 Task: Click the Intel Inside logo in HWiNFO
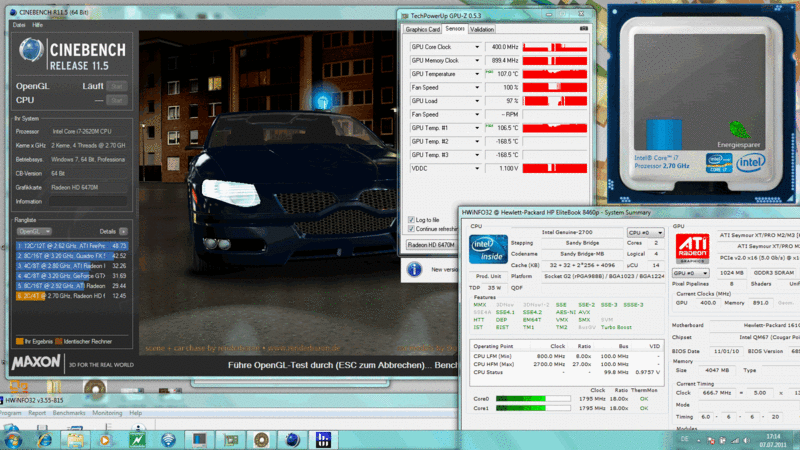(x=488, y=250)
